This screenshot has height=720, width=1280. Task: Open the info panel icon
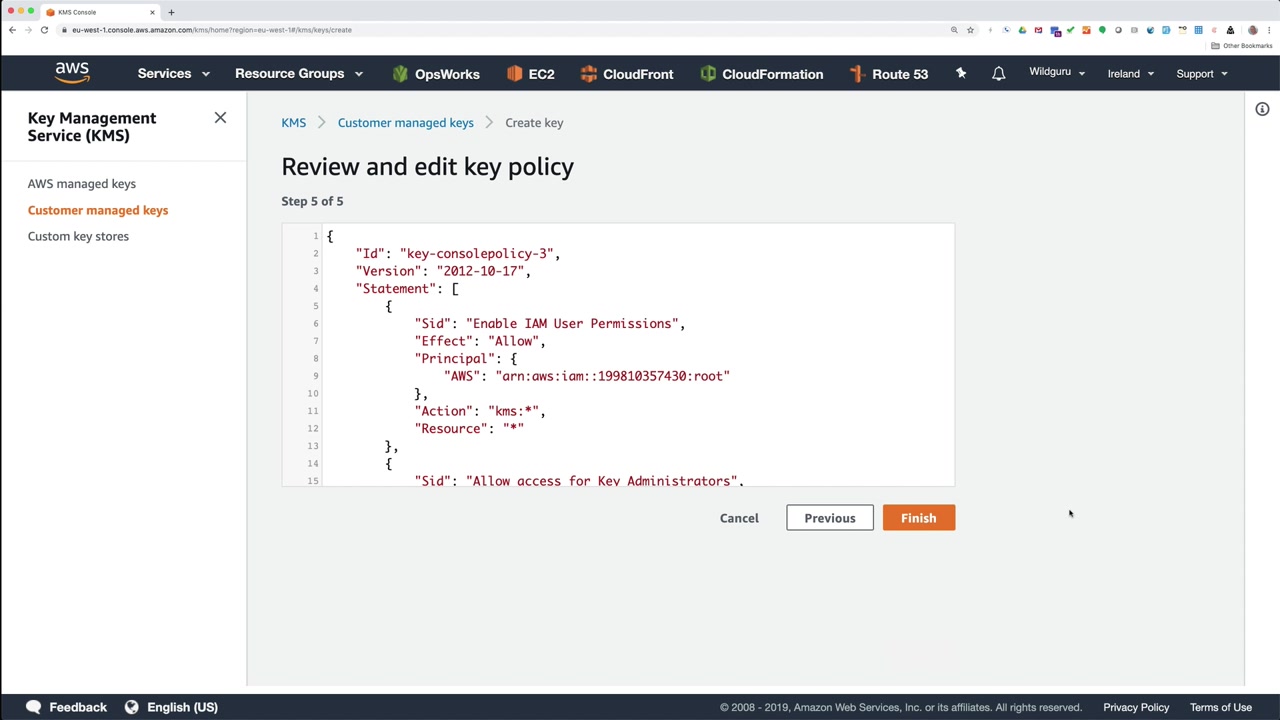pos(1262,109)
